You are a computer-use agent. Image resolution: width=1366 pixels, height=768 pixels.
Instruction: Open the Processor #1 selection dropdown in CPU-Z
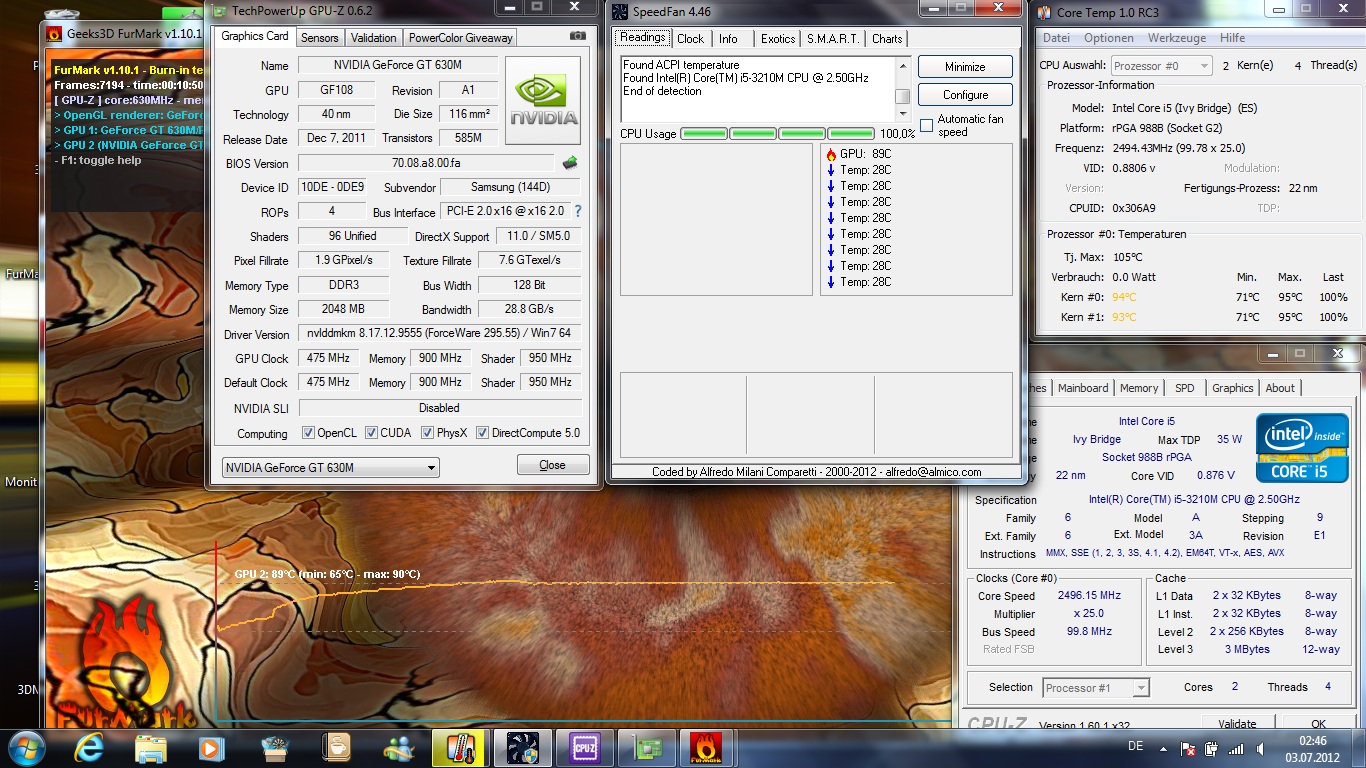click(1095, 687)
